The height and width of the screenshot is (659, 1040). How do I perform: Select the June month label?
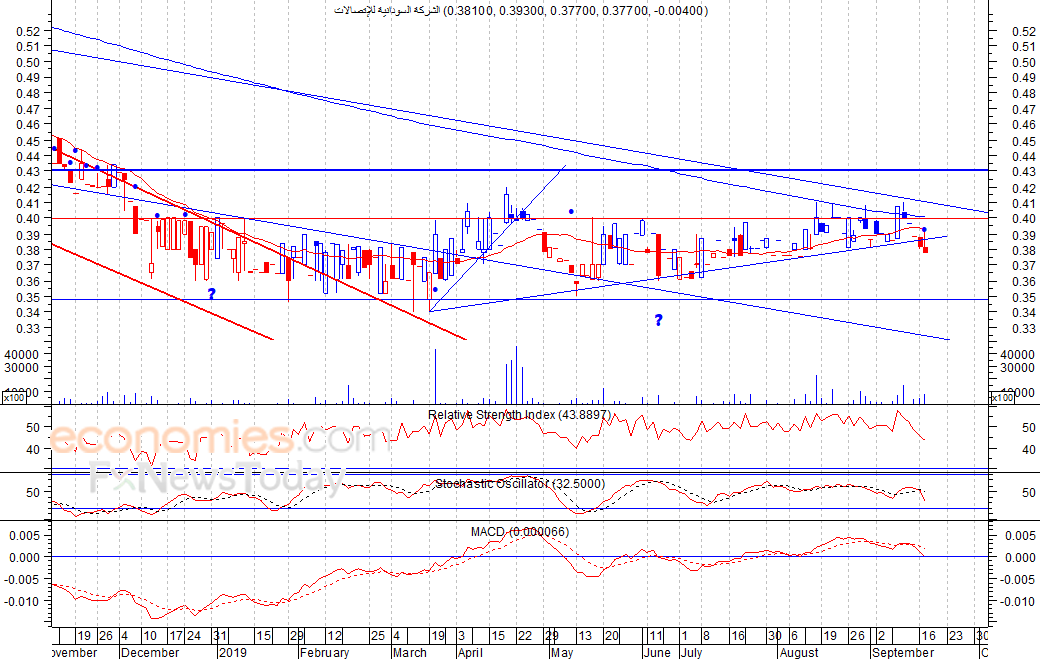[x=657, y=652]
